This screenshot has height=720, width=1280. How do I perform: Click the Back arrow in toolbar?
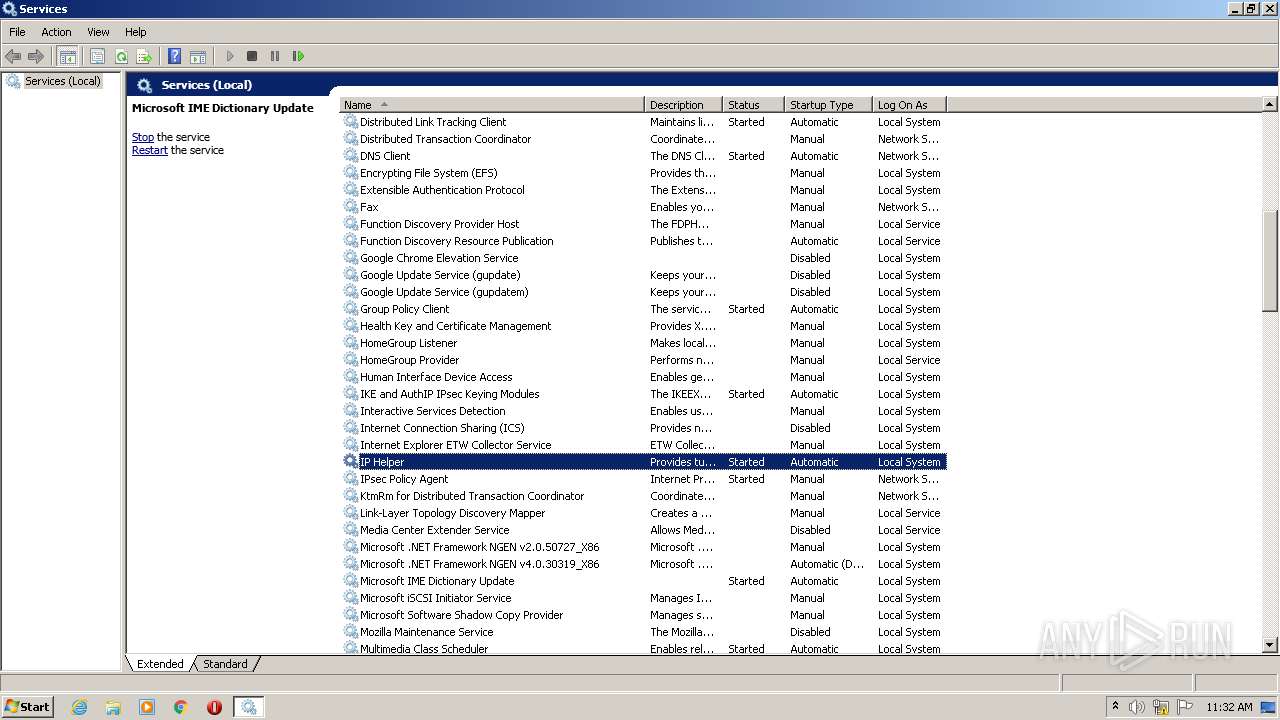(13, 57)
